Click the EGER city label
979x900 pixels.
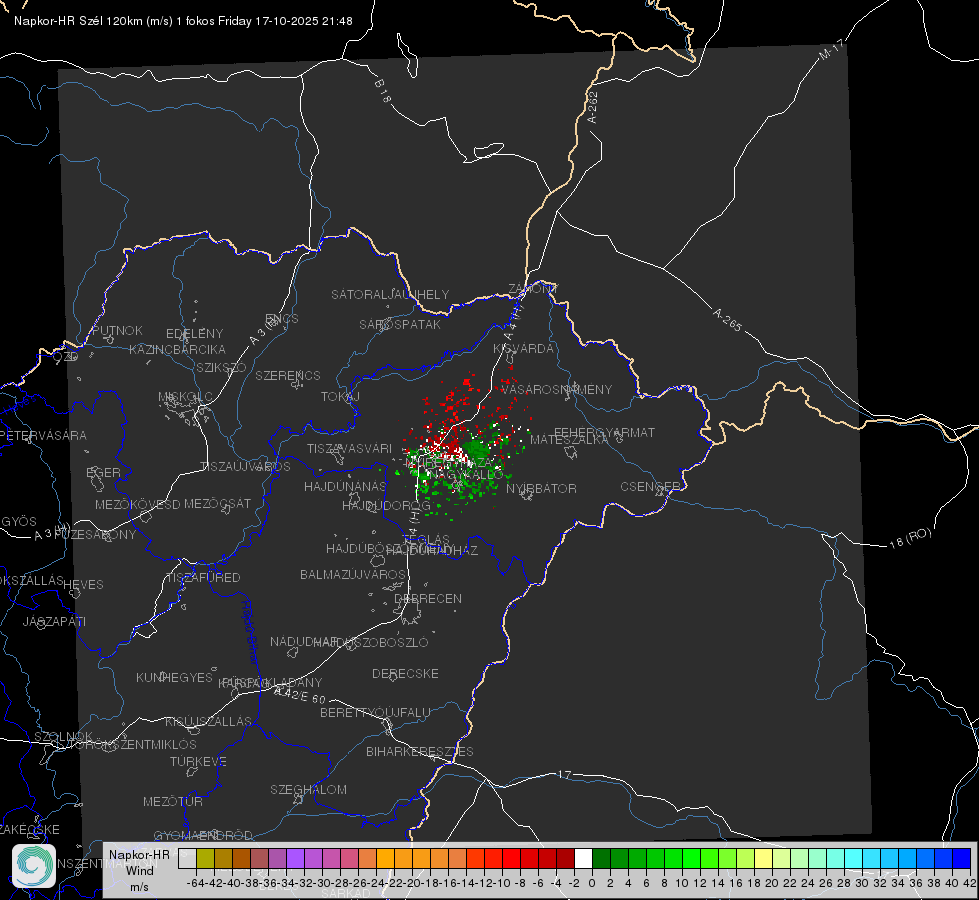(x=103, y=473)
